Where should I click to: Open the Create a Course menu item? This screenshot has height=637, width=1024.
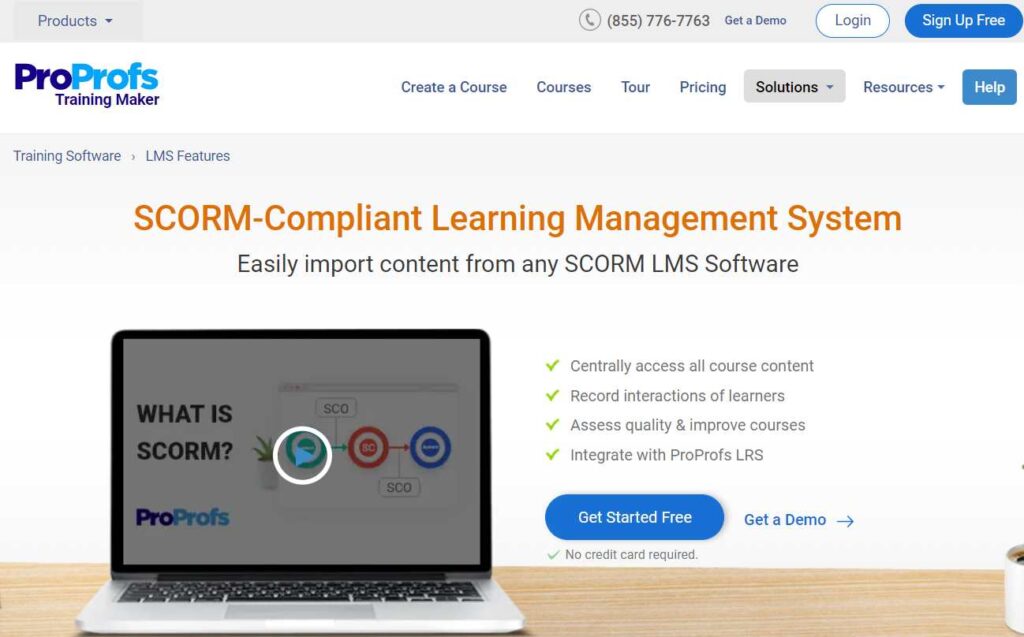[x=454, y=87]
